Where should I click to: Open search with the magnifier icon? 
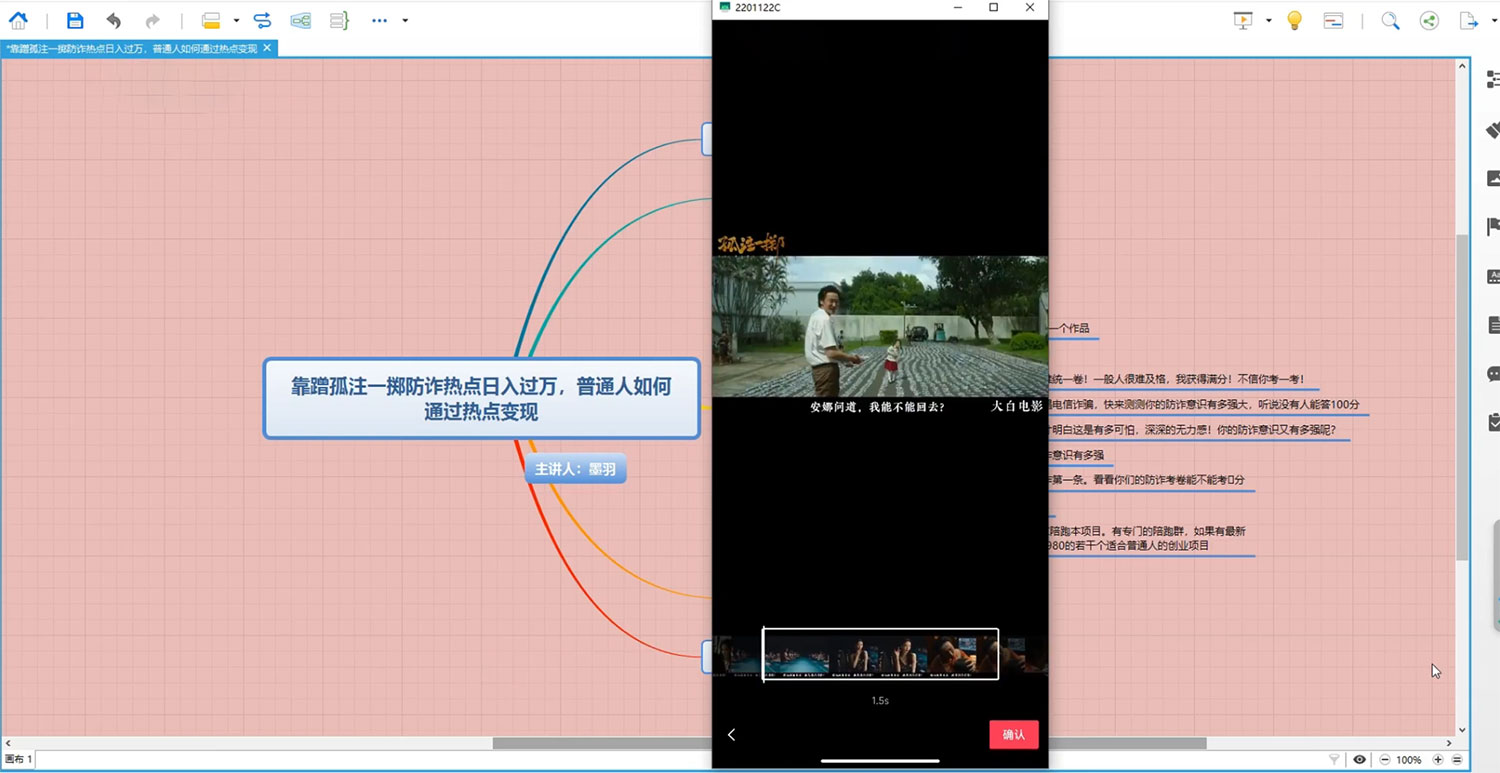[1389, 20]
